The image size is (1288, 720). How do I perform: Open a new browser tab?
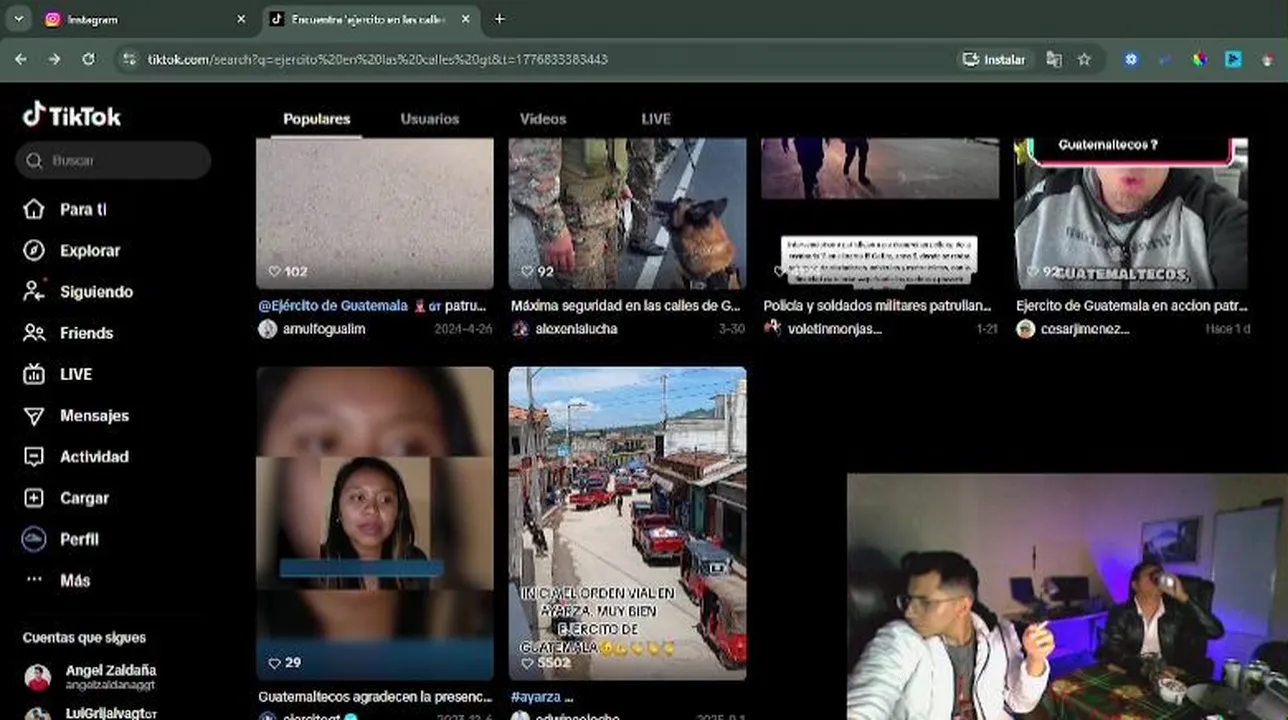(499, 19)
